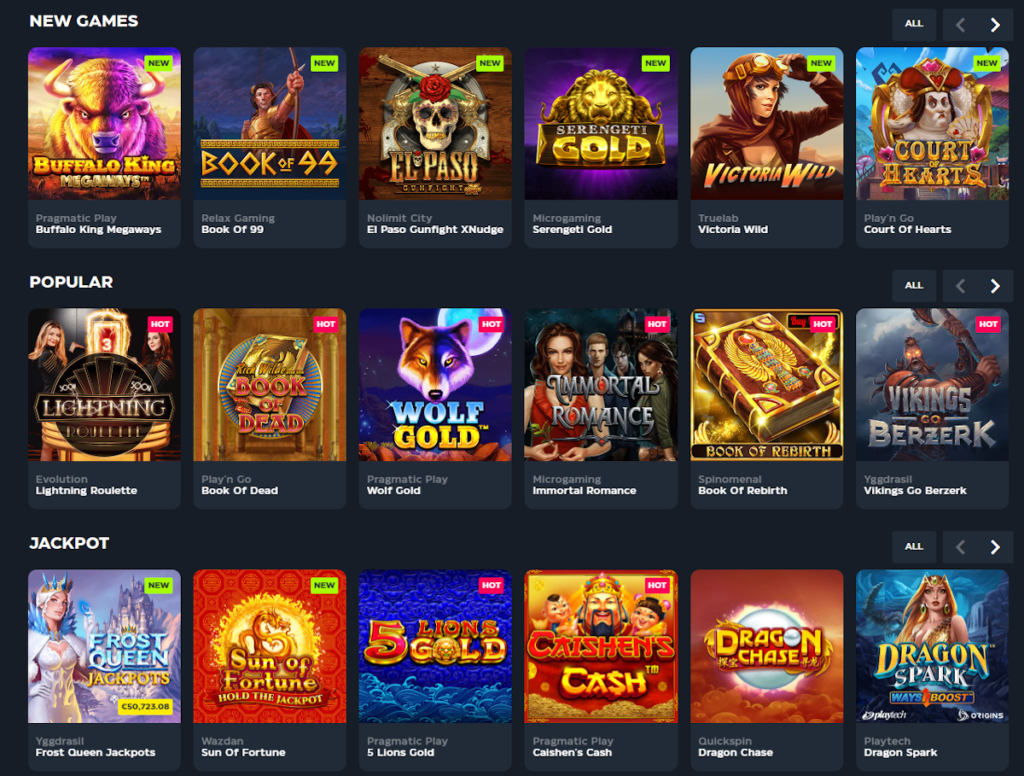Show all New Games via ALL button

click(914, 24)
